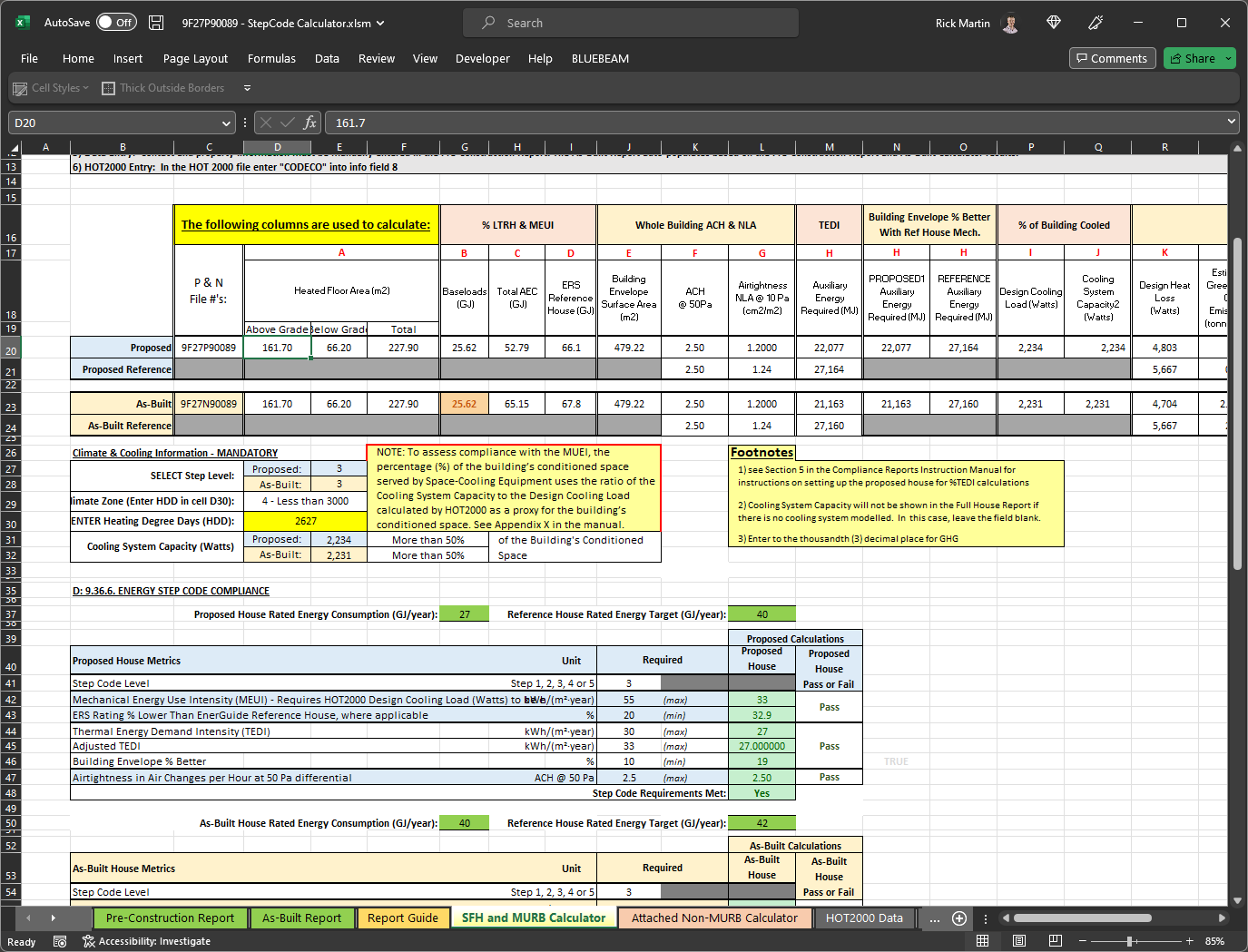
Task: Open the file name dropdown arrow
Action: 380,24
